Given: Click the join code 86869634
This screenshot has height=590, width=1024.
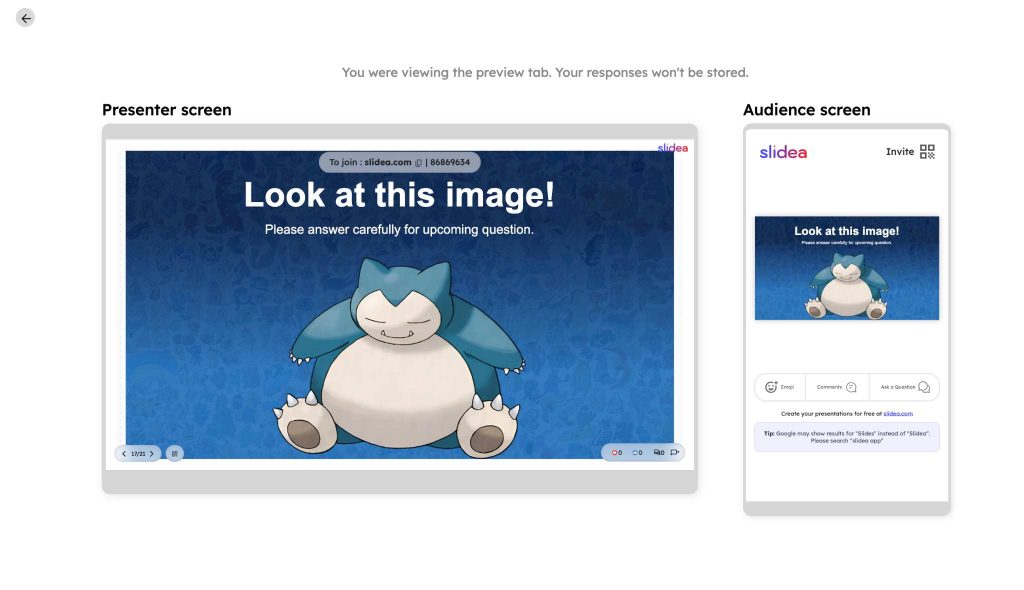Looking at the screenshot, I should click(x=450, y=162).
